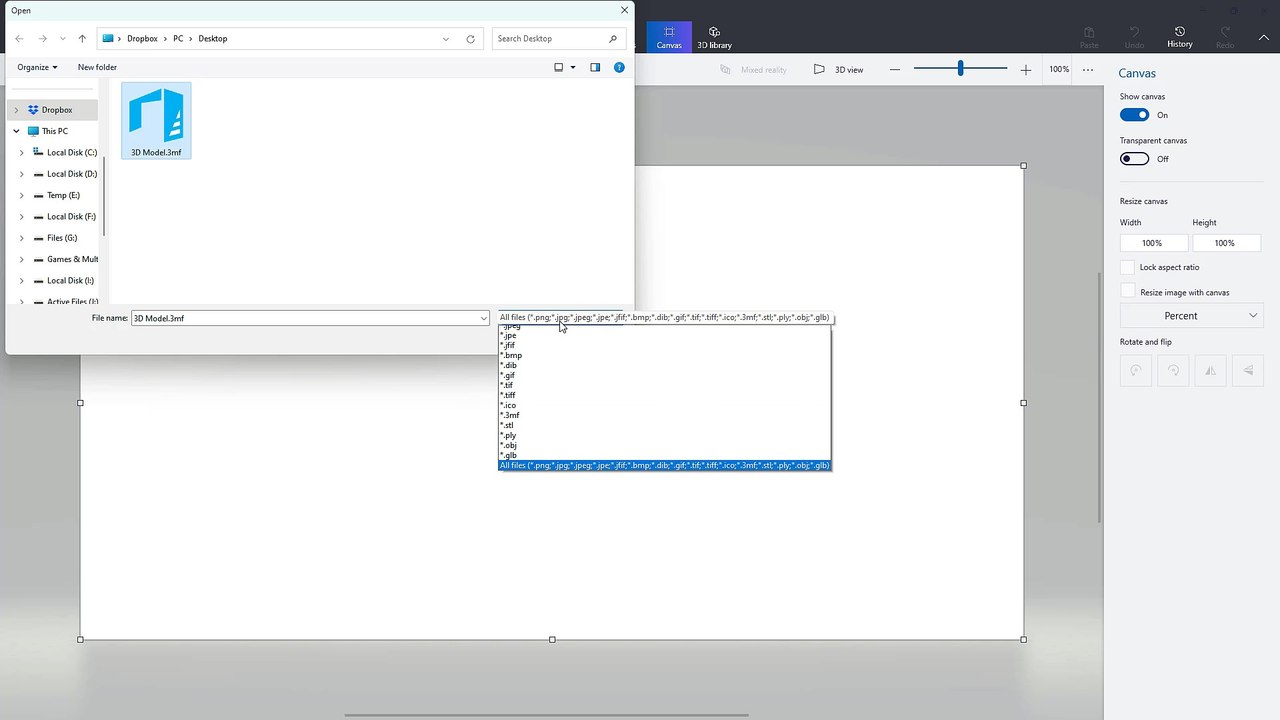Click the flip horizontal icon
The width and height of the screenshot is (1280, 720).
(1211, 370)
